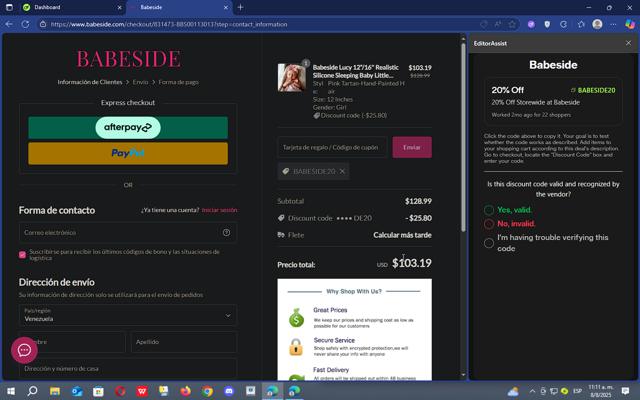The image size is (640, 400).
Task: Click the address bar URL
Action: 169,24
